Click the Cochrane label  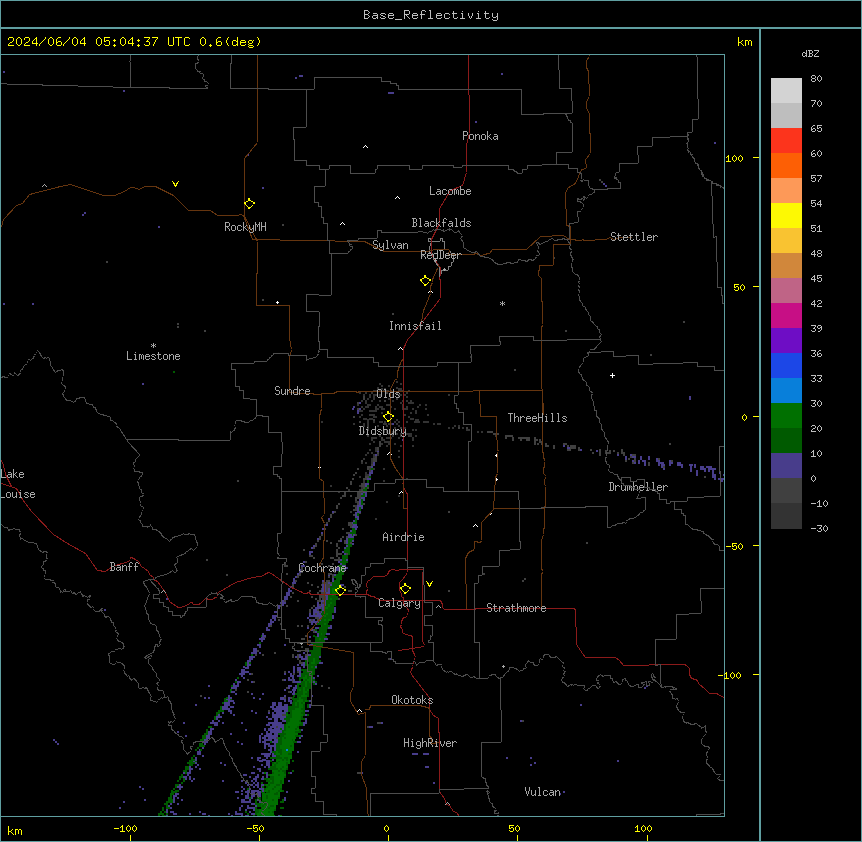point(322,568)
